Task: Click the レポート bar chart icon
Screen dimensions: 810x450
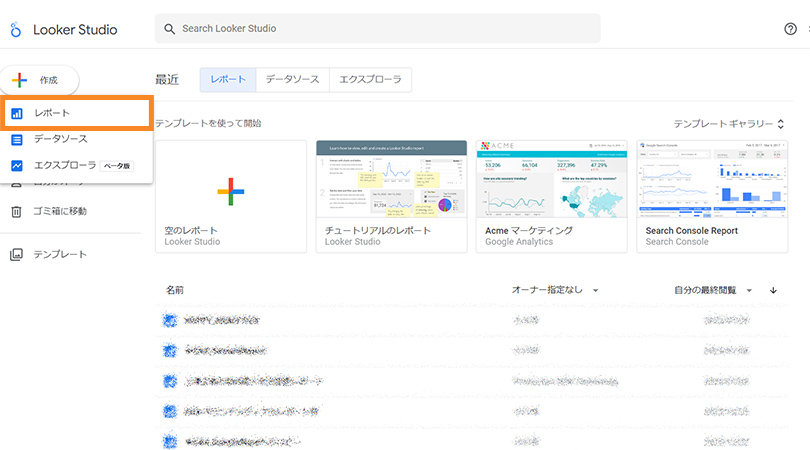Action: tap(17, 113)
